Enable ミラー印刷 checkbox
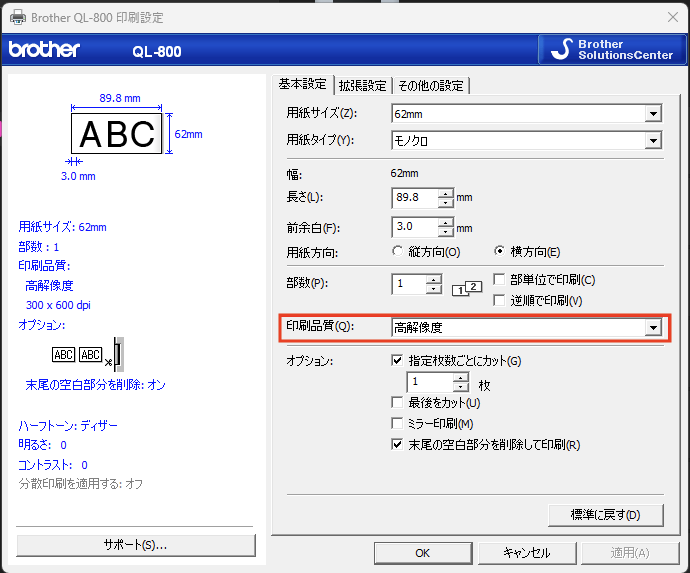690x573 pixels. 398,423
